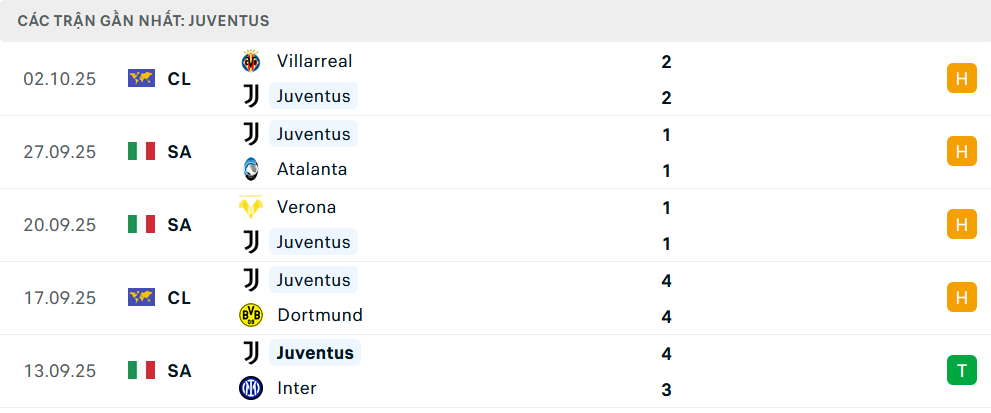Click the H badge for Villarreal match
The width and height of the screenshot is (991, 413).
point(961,78)
